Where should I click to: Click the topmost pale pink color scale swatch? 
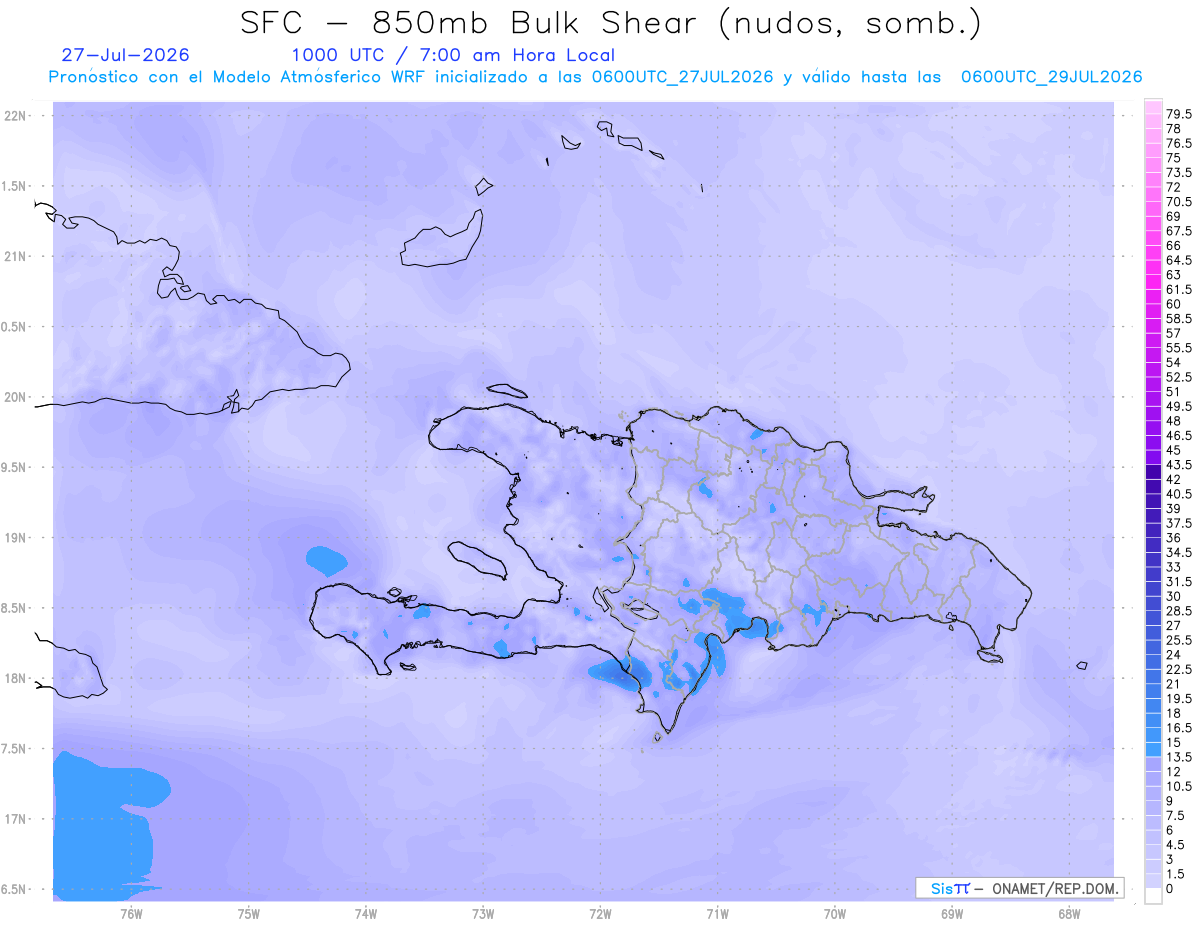coord(1153,107)
